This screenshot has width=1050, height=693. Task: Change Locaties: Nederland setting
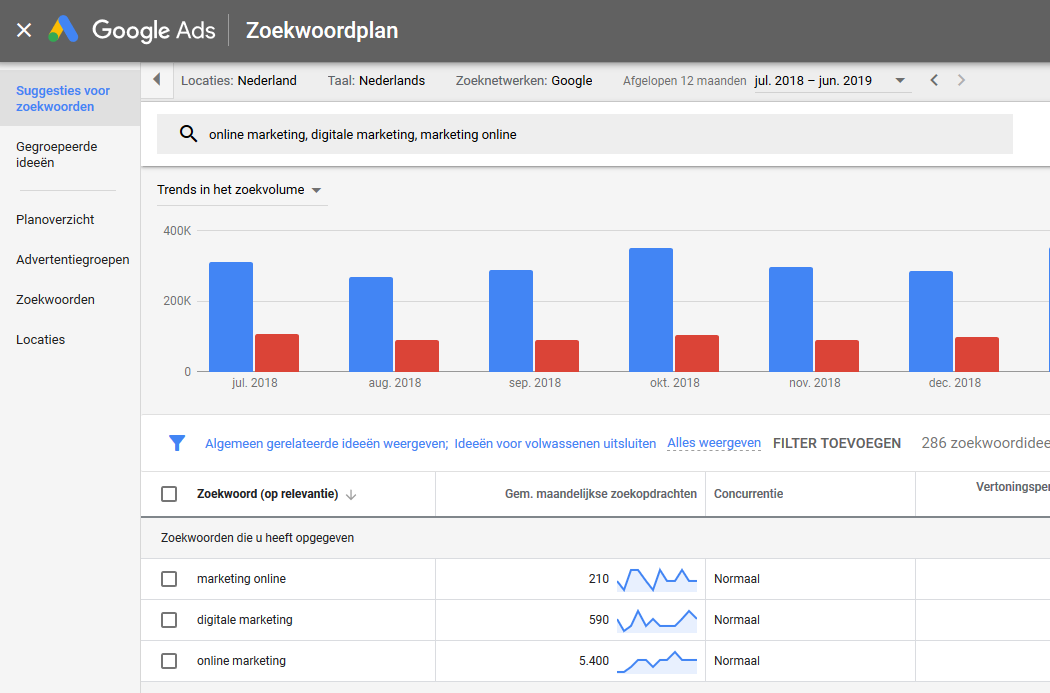point(238,80)
